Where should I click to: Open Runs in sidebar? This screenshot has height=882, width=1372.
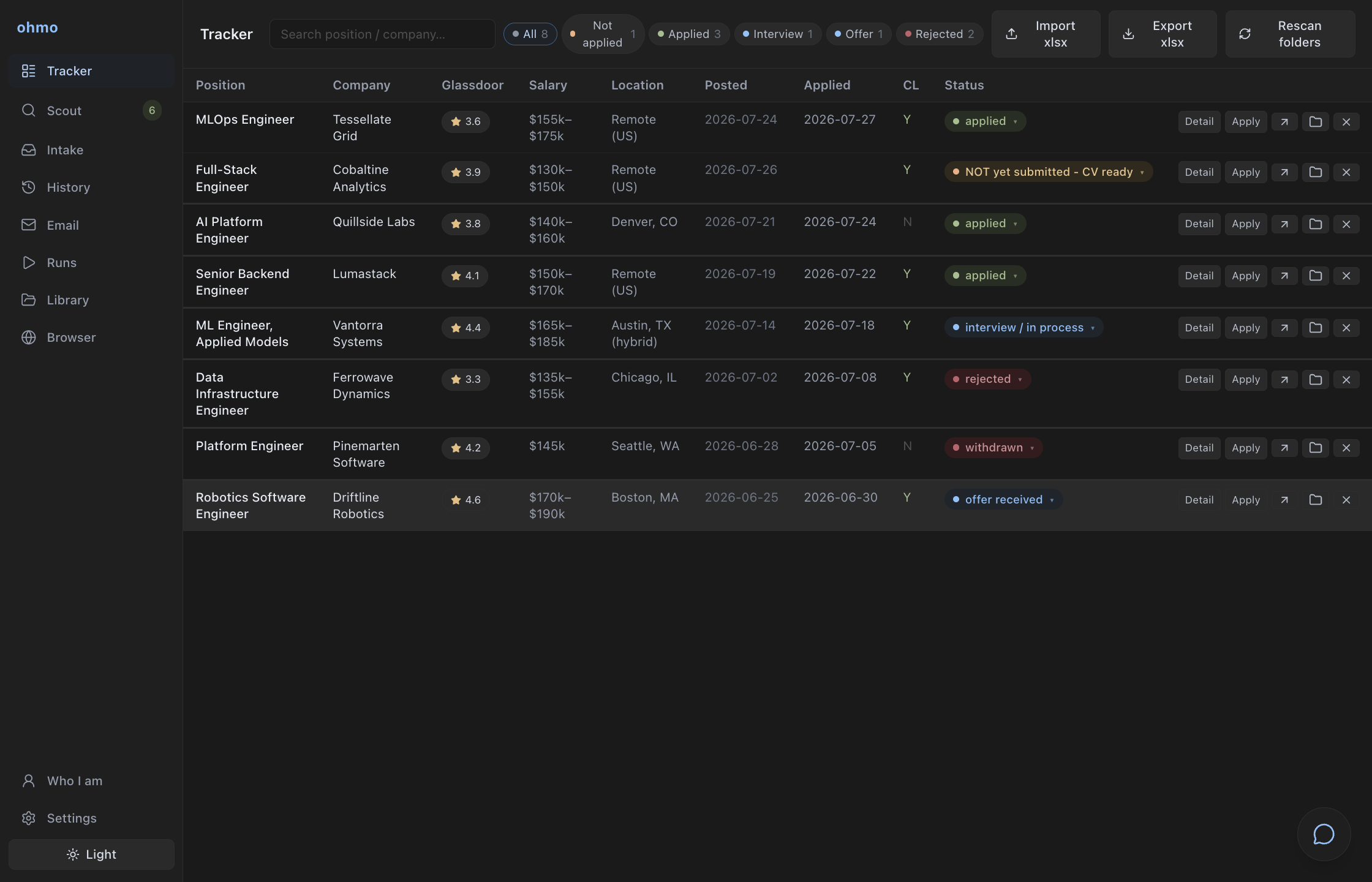click(x=91, y=263)
